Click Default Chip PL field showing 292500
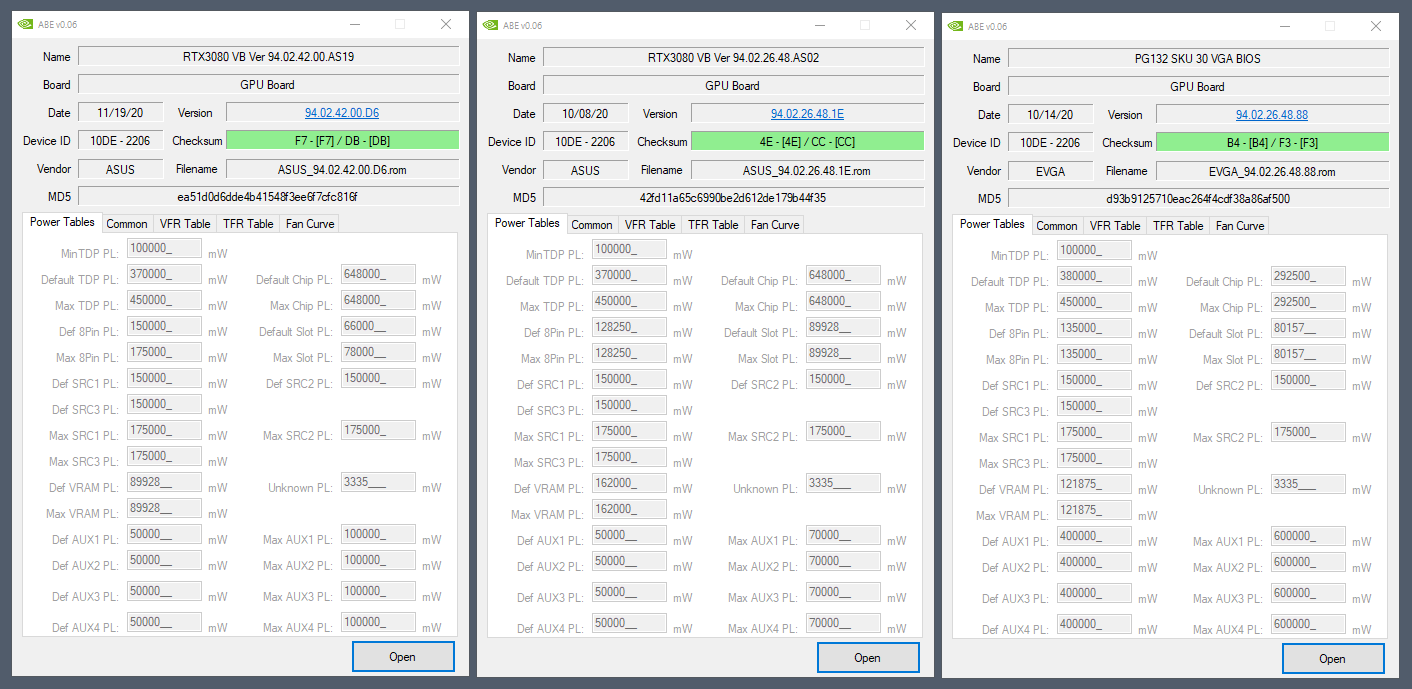 pyautogui.click(x=1308, y=276)
